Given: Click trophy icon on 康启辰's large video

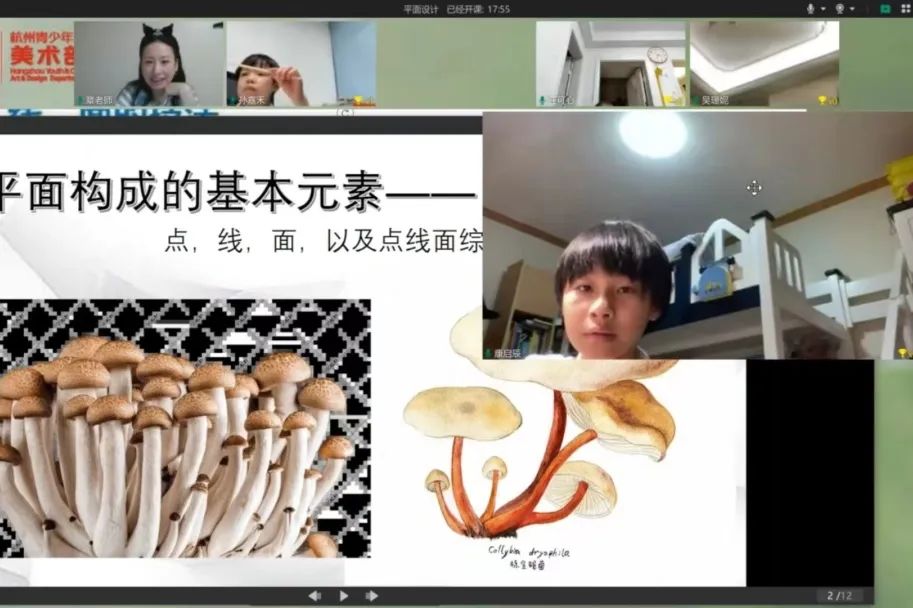Looking at the screenshot, I should coord(902,352).
